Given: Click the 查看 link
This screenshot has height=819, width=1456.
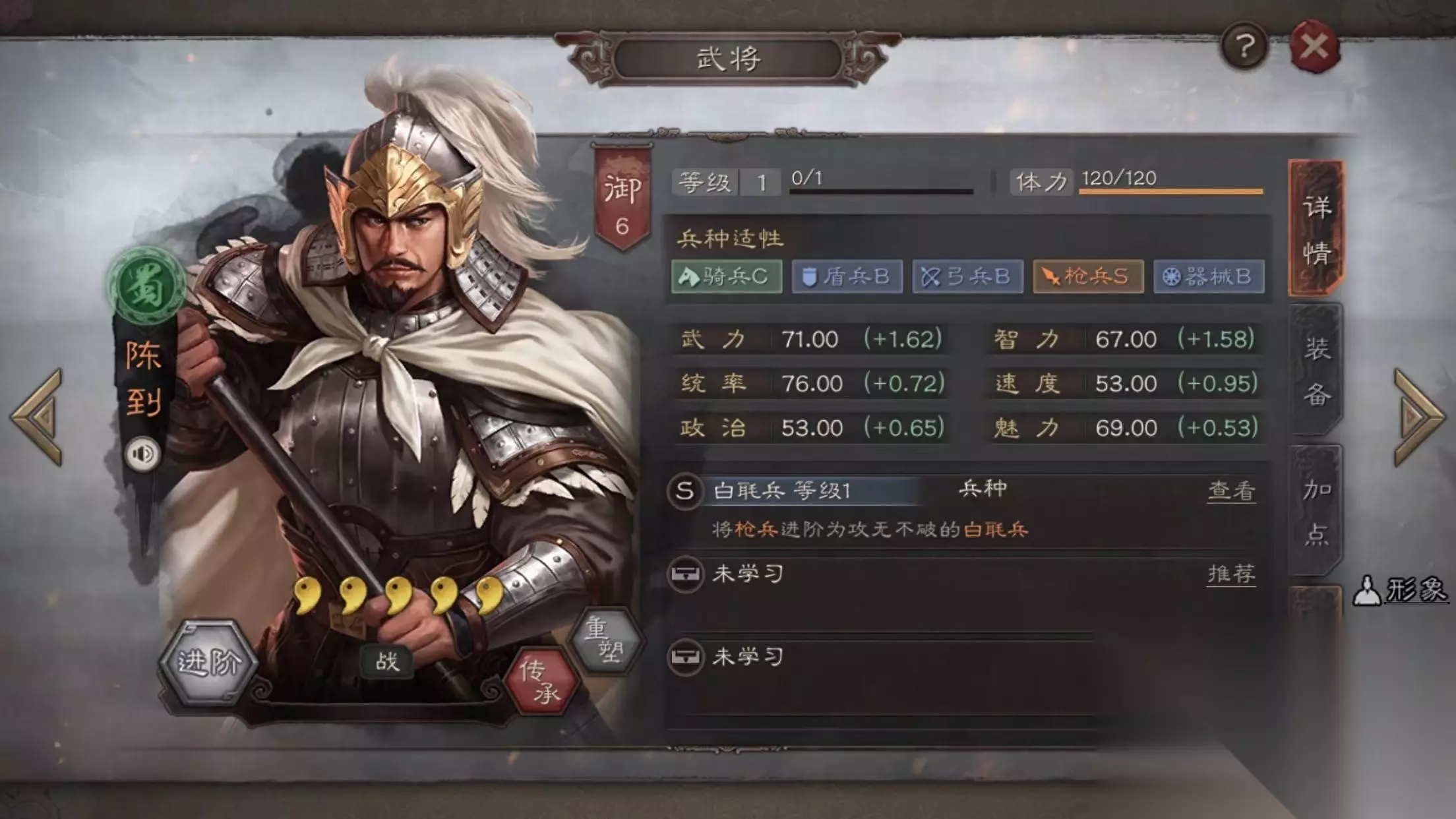Looking at the screenshot, I should pyautogui.click(x=1231, y=491).
